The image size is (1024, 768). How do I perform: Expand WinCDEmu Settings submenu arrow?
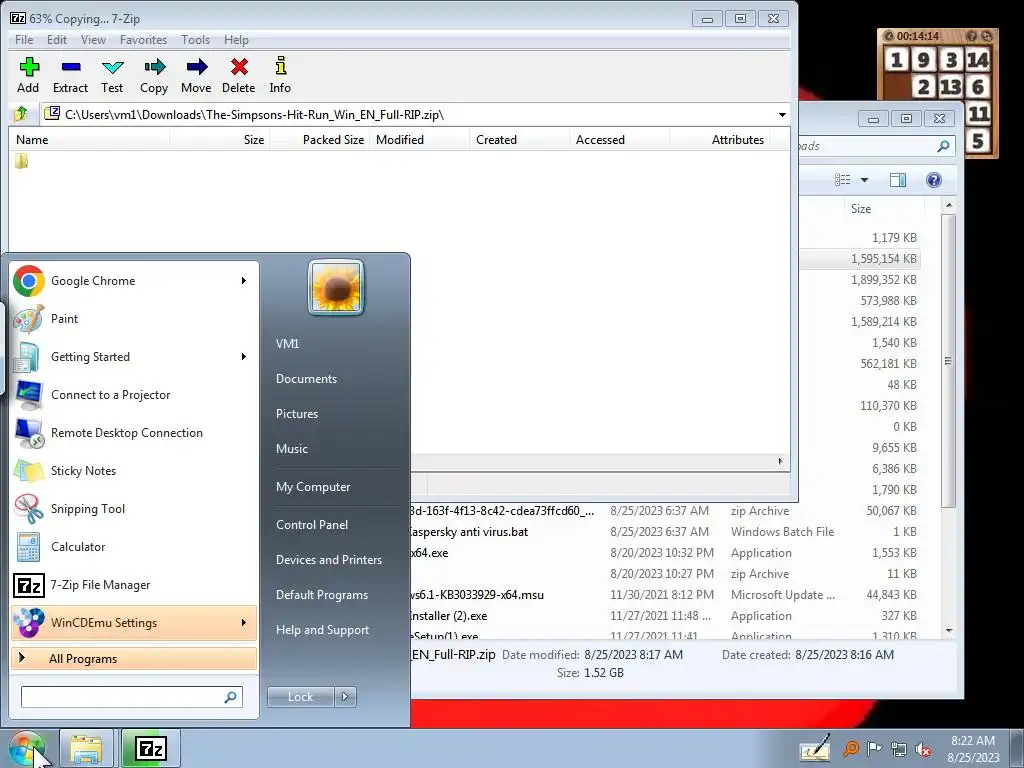(x=244, y=622)
